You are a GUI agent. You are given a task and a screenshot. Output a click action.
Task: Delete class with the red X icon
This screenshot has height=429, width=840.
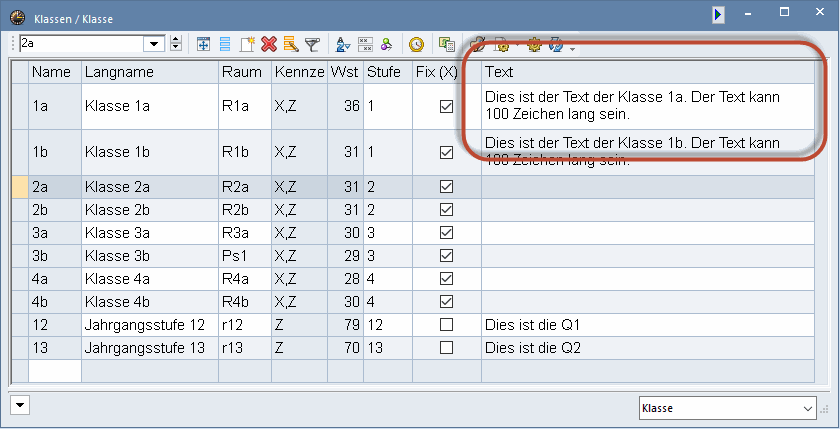pos(269,44)
